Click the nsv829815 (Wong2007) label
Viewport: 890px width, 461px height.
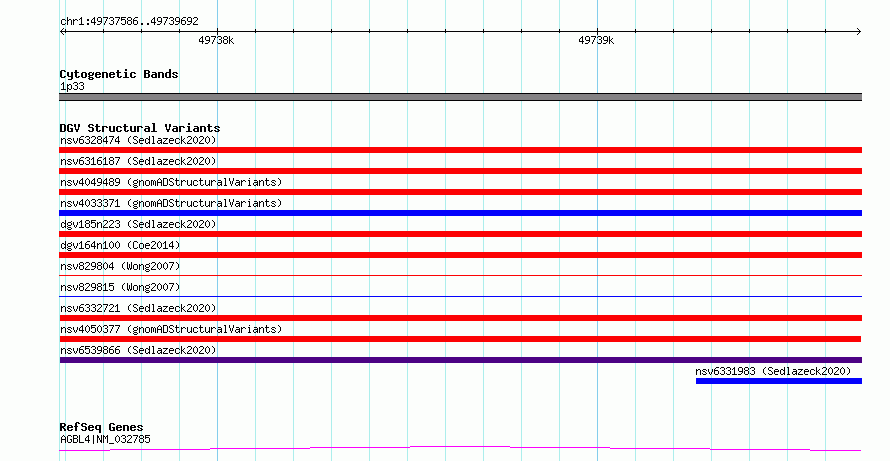120,287
